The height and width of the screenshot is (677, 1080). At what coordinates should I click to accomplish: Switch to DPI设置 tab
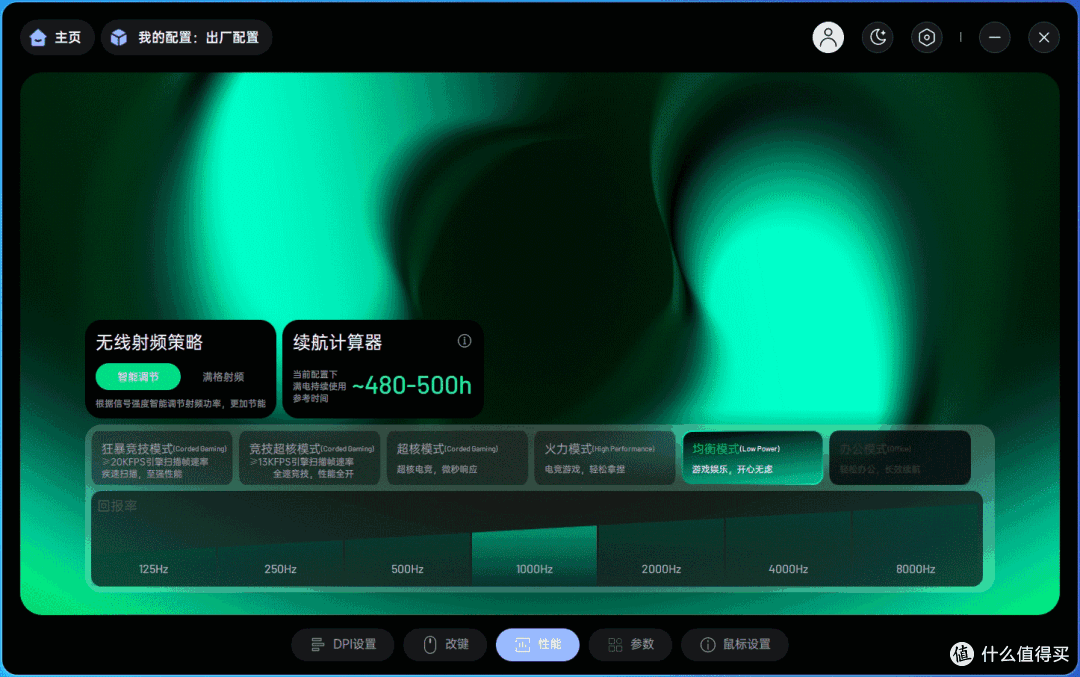[x=343, y=645]
